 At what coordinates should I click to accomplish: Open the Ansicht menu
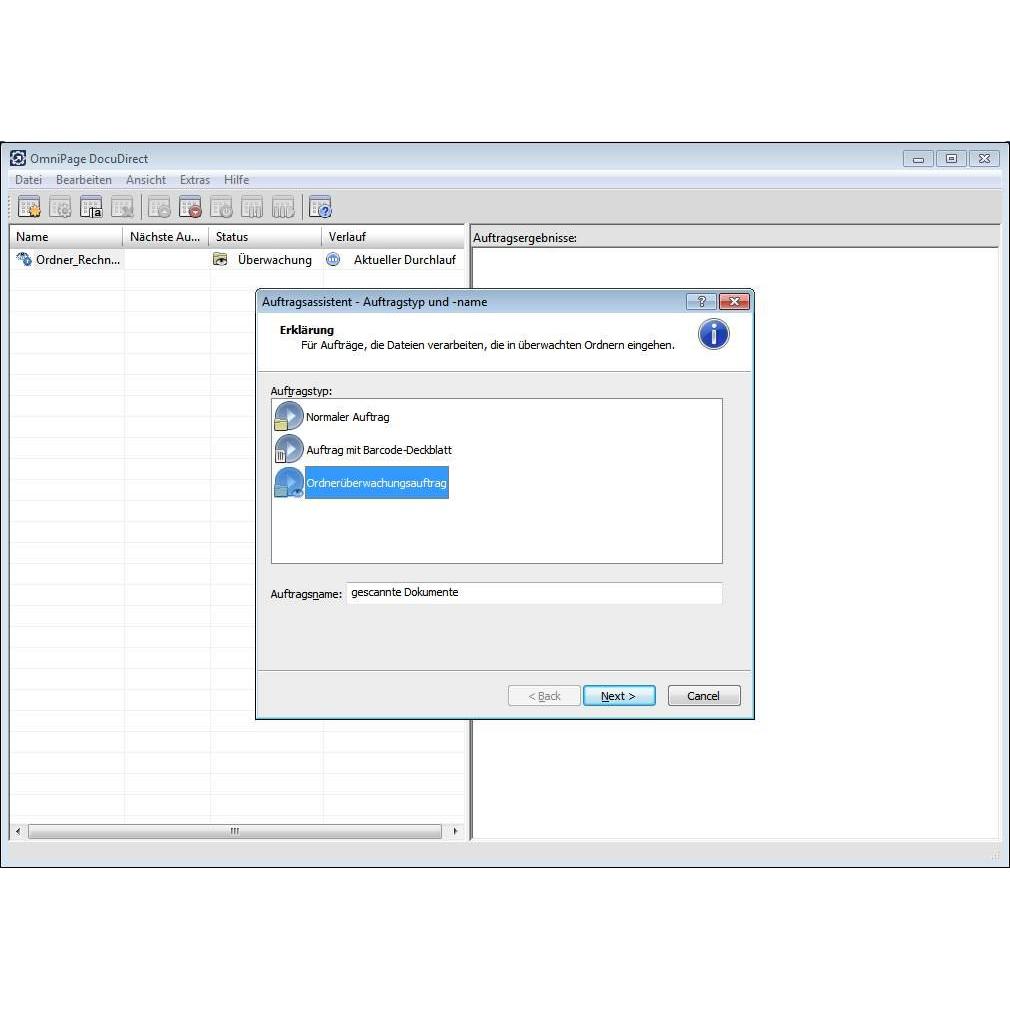146,180
